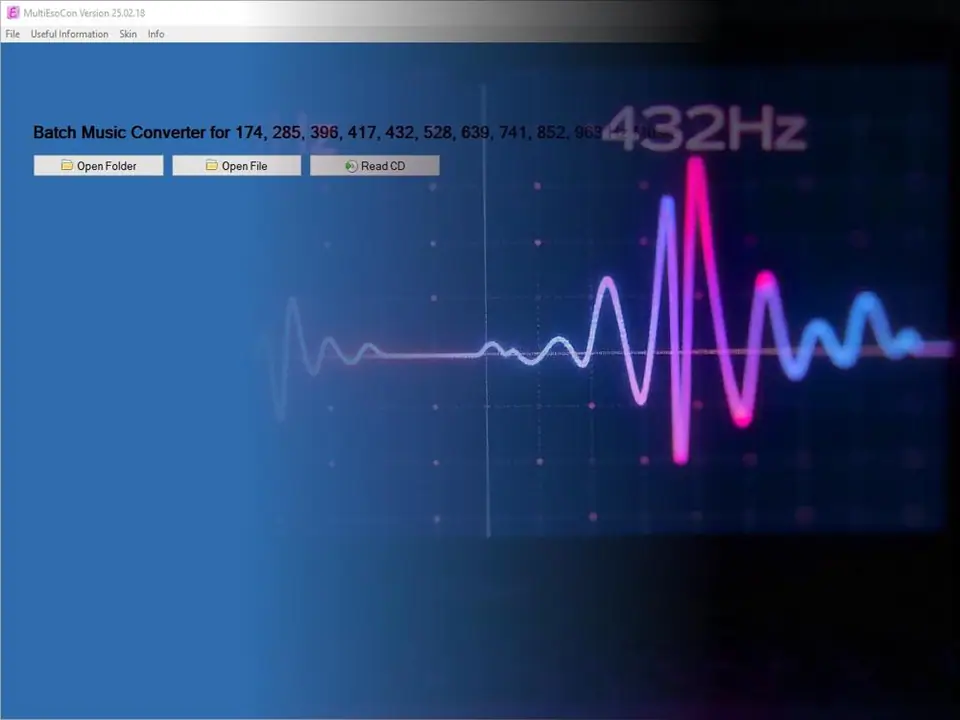Viewport: 960px width, 720px height.
Task: Open the File menu
Action: click(12, 33)
